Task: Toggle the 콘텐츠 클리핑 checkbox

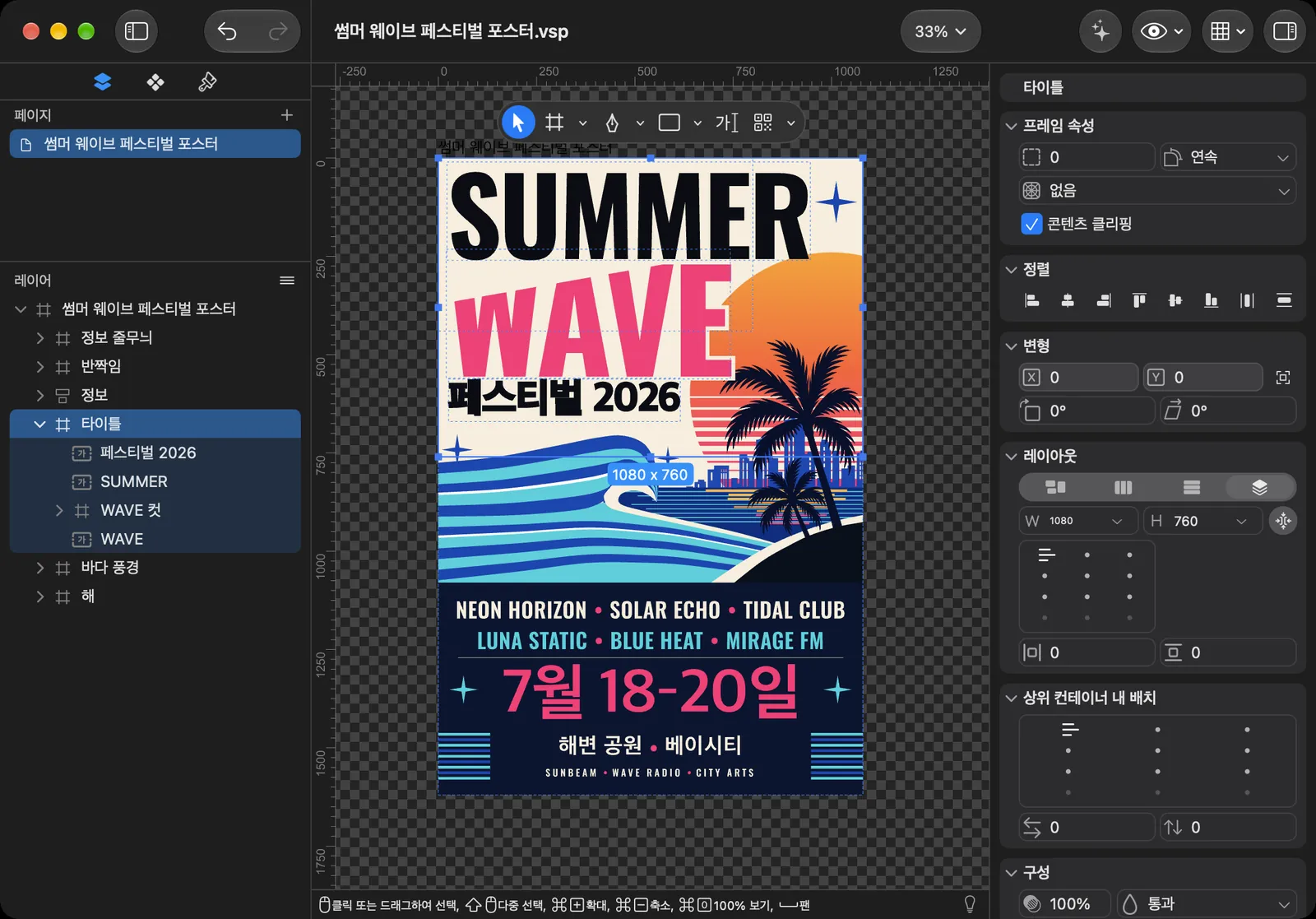Action: pyautogui.click(x=1031, y=224)
